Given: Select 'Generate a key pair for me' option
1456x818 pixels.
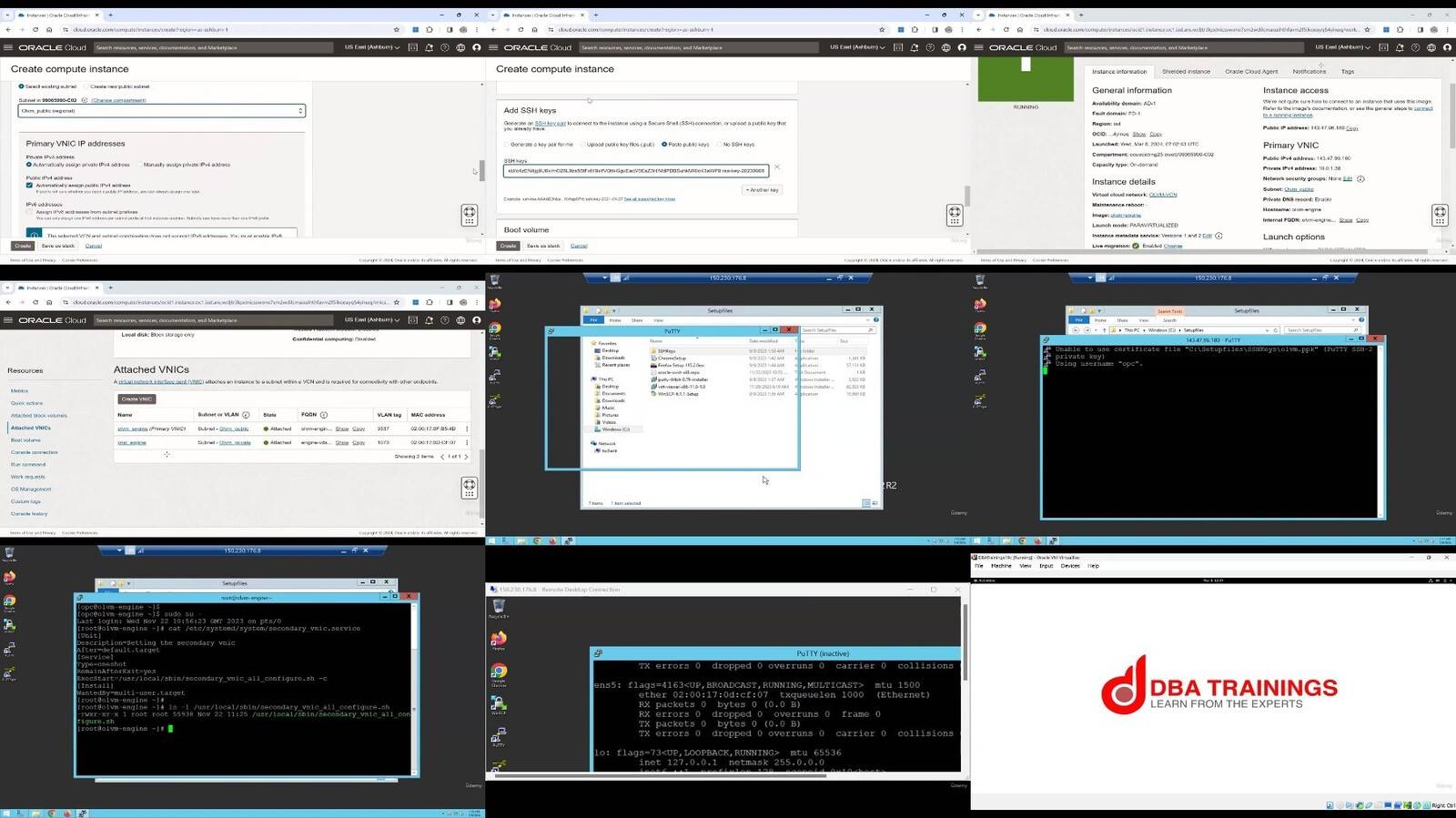Looking at the screenshot, I should pos(507,145).
